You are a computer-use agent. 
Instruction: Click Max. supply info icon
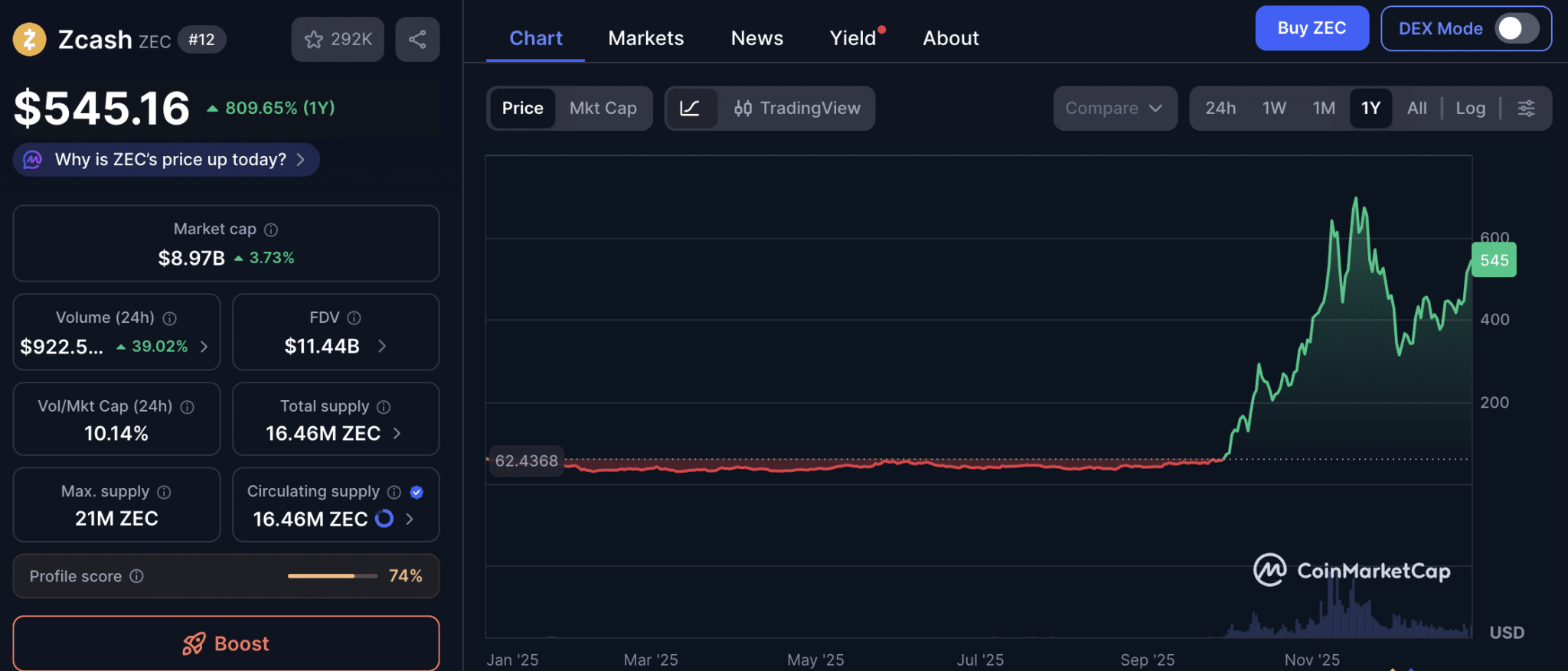(x=164, y=492)
